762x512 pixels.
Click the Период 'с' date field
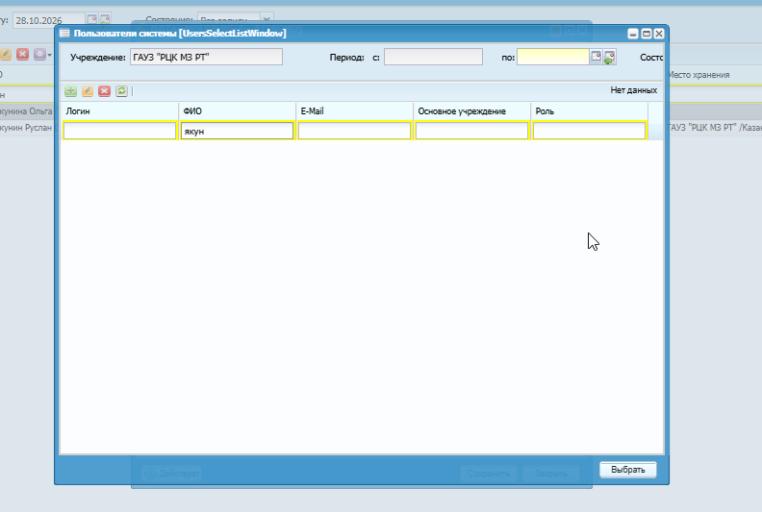coord(433,57)
